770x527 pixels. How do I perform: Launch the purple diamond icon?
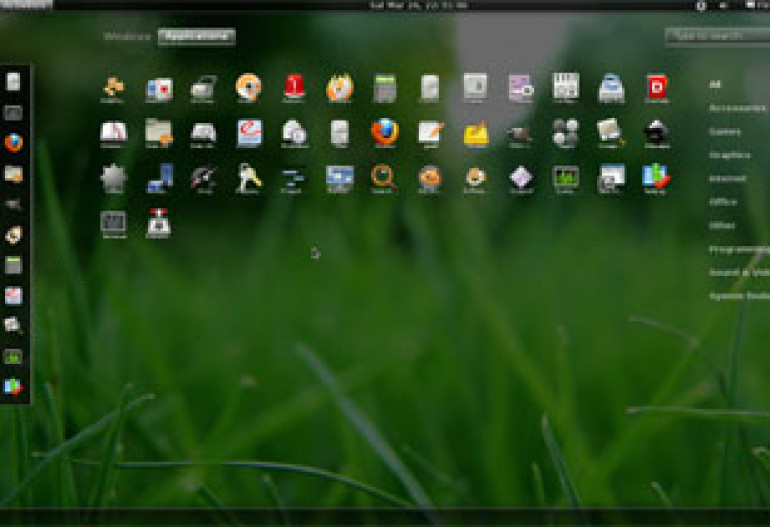click(x=521, y=178)
